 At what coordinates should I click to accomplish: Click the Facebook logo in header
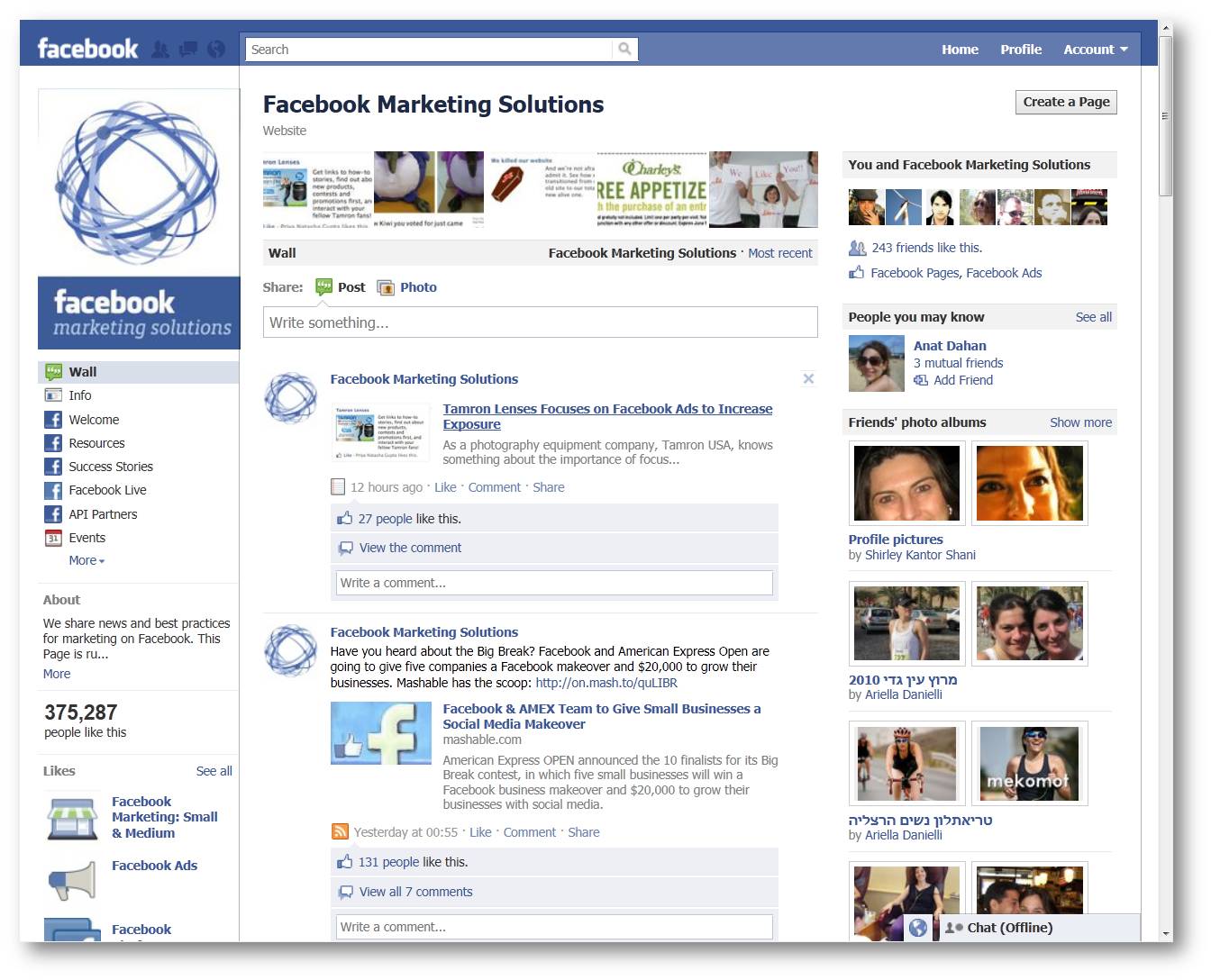point(87,49)
